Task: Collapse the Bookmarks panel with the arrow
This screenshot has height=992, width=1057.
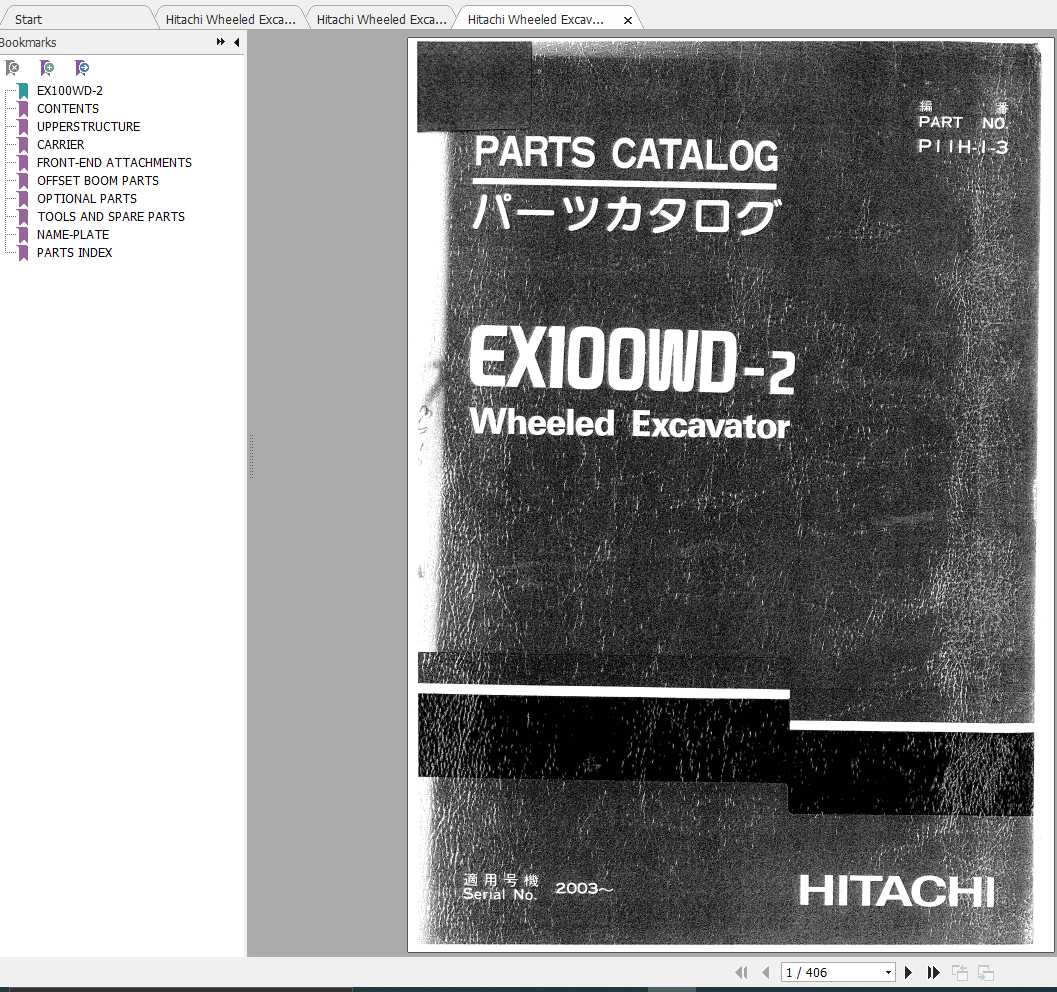Action: pos(236,42)
